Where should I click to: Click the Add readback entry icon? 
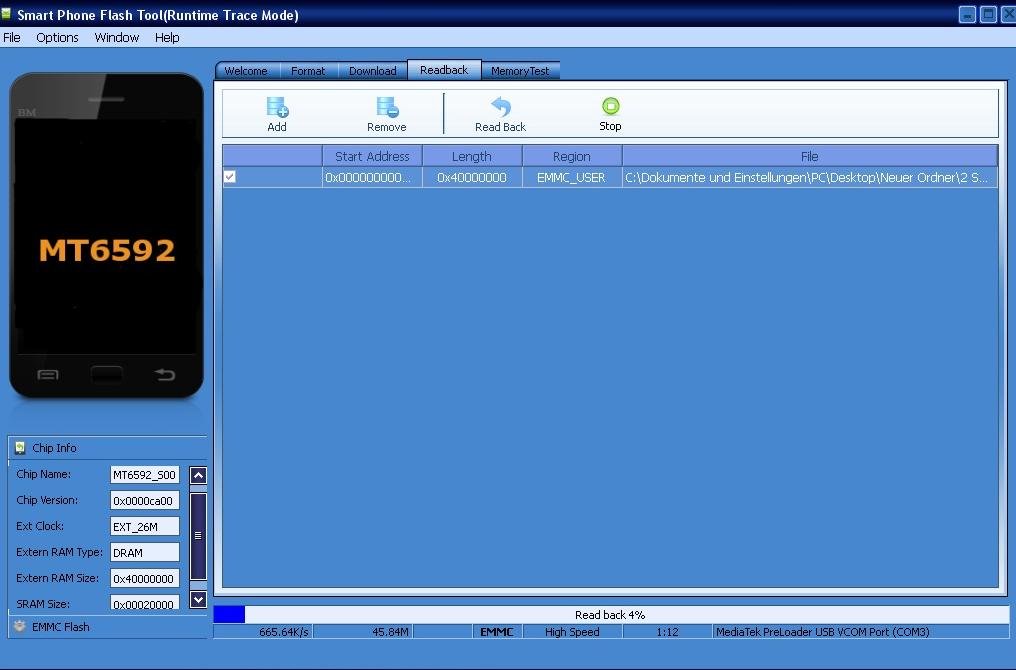[277, 107]
